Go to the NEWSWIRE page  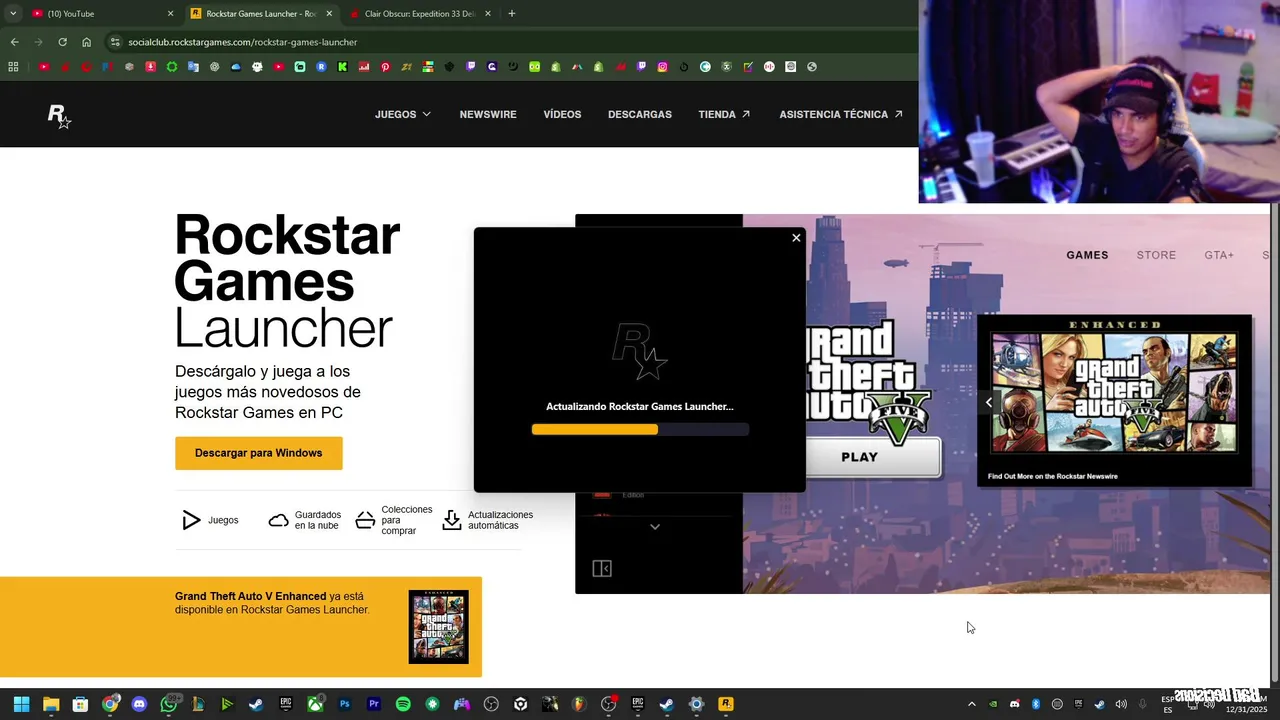pos(488,114)
